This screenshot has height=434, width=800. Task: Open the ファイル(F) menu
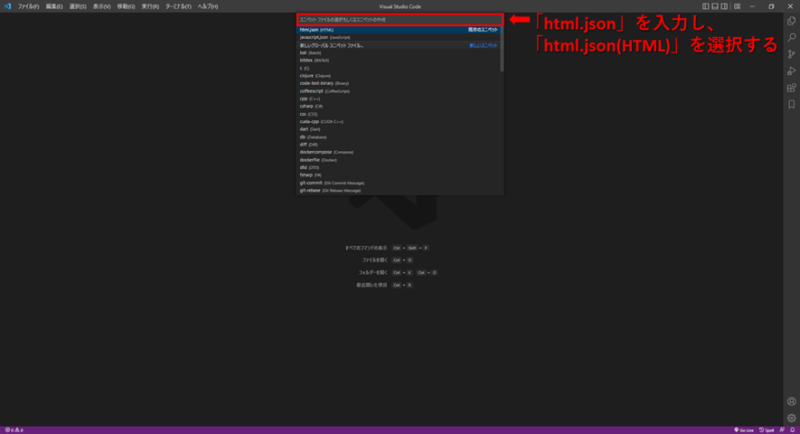click(28, 6)
